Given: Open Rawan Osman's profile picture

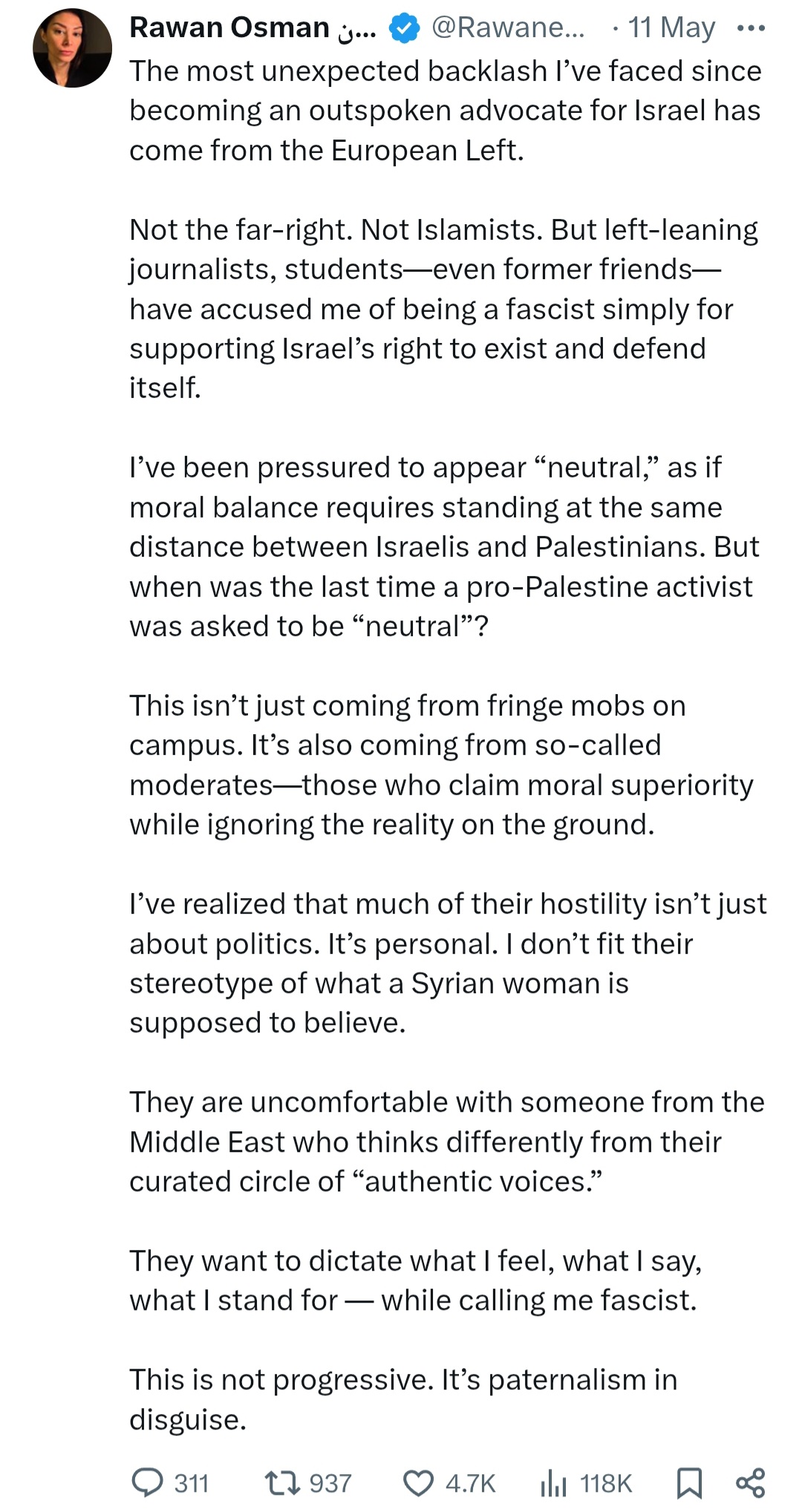Looking at the screenshot, I should pyautogui.click(x=72, y=48).
